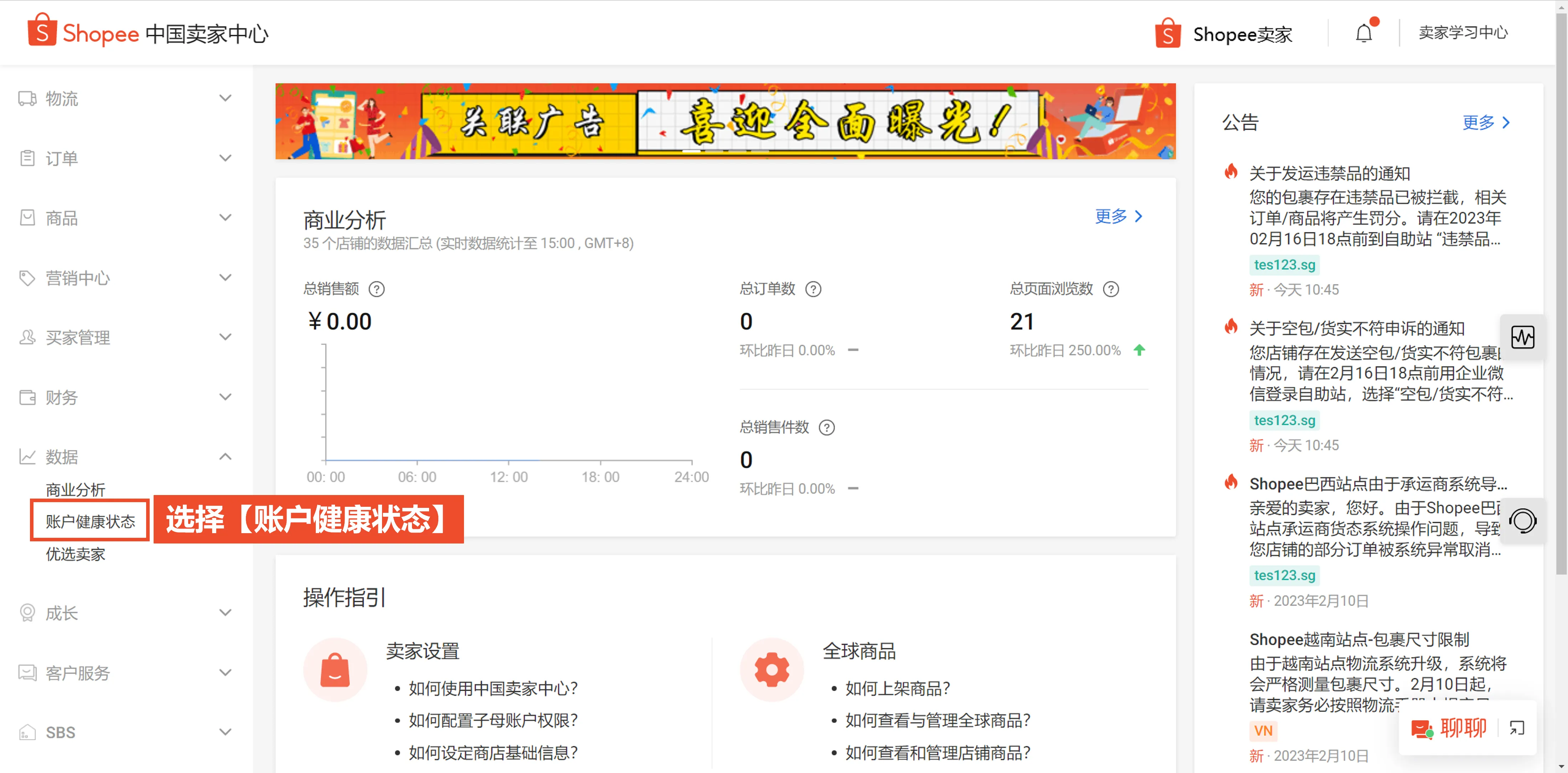
Task: Click the 更多 link beside 公告
Action: click(1485, 122)
